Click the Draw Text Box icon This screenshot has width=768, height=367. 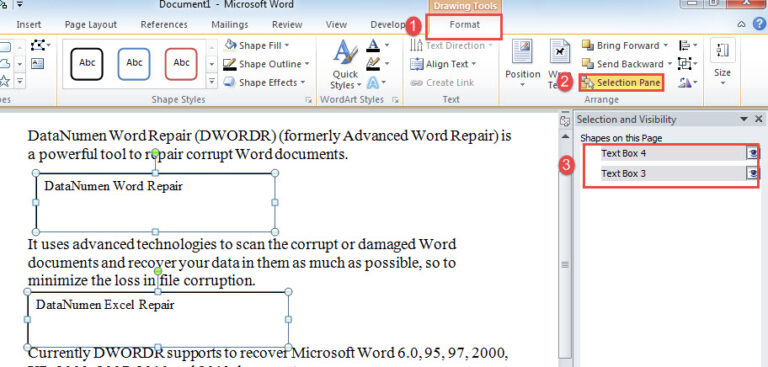(x=38, y=63)
